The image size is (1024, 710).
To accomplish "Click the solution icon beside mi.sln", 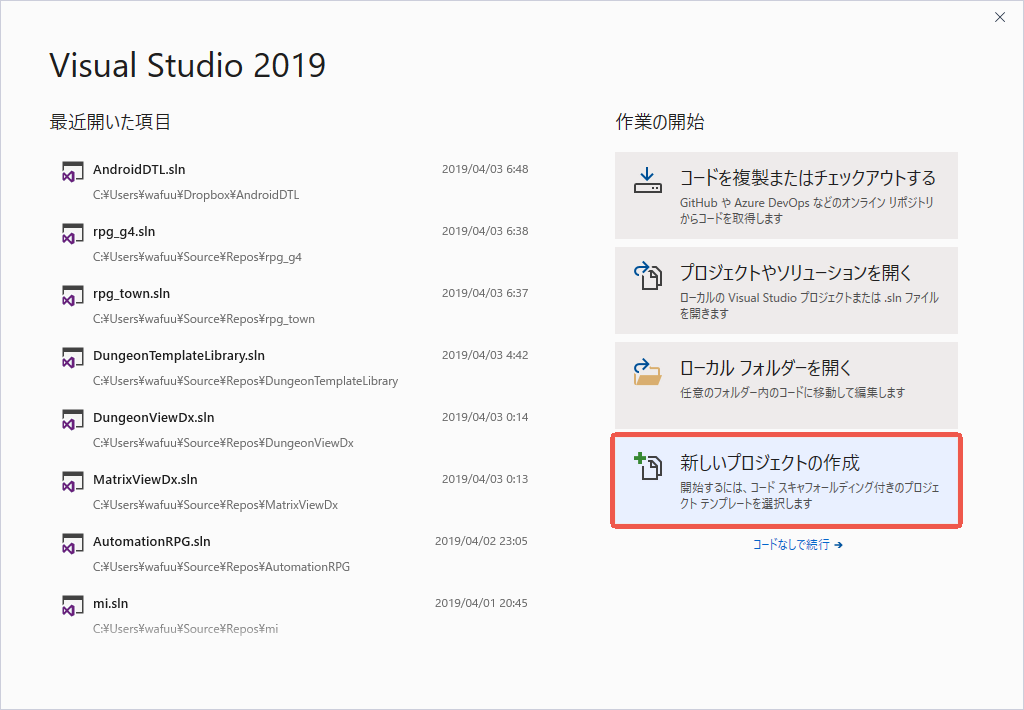I will coord(72,606).
